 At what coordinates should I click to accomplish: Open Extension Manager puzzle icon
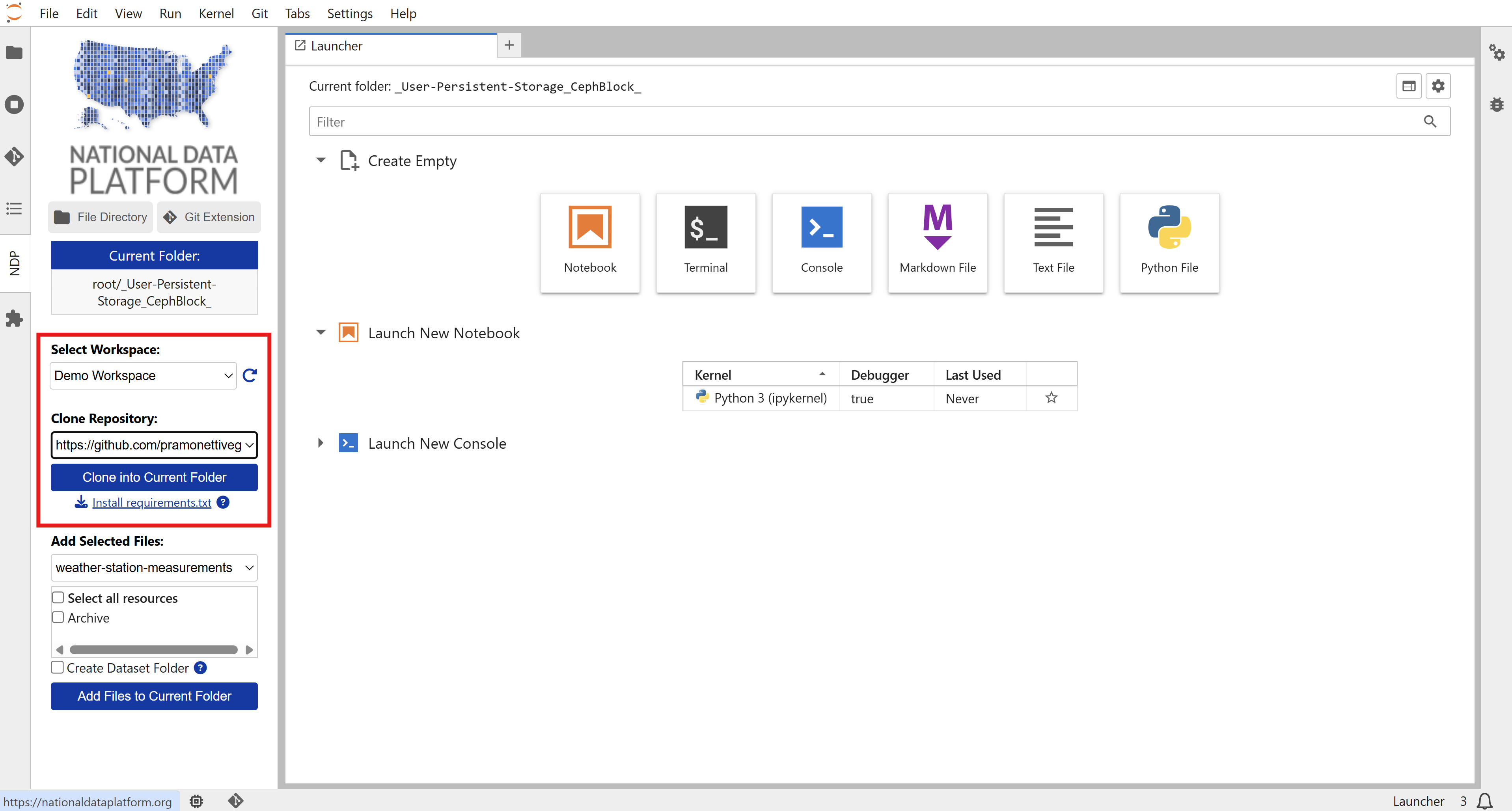pyautogui.click(x=14, y=319)
